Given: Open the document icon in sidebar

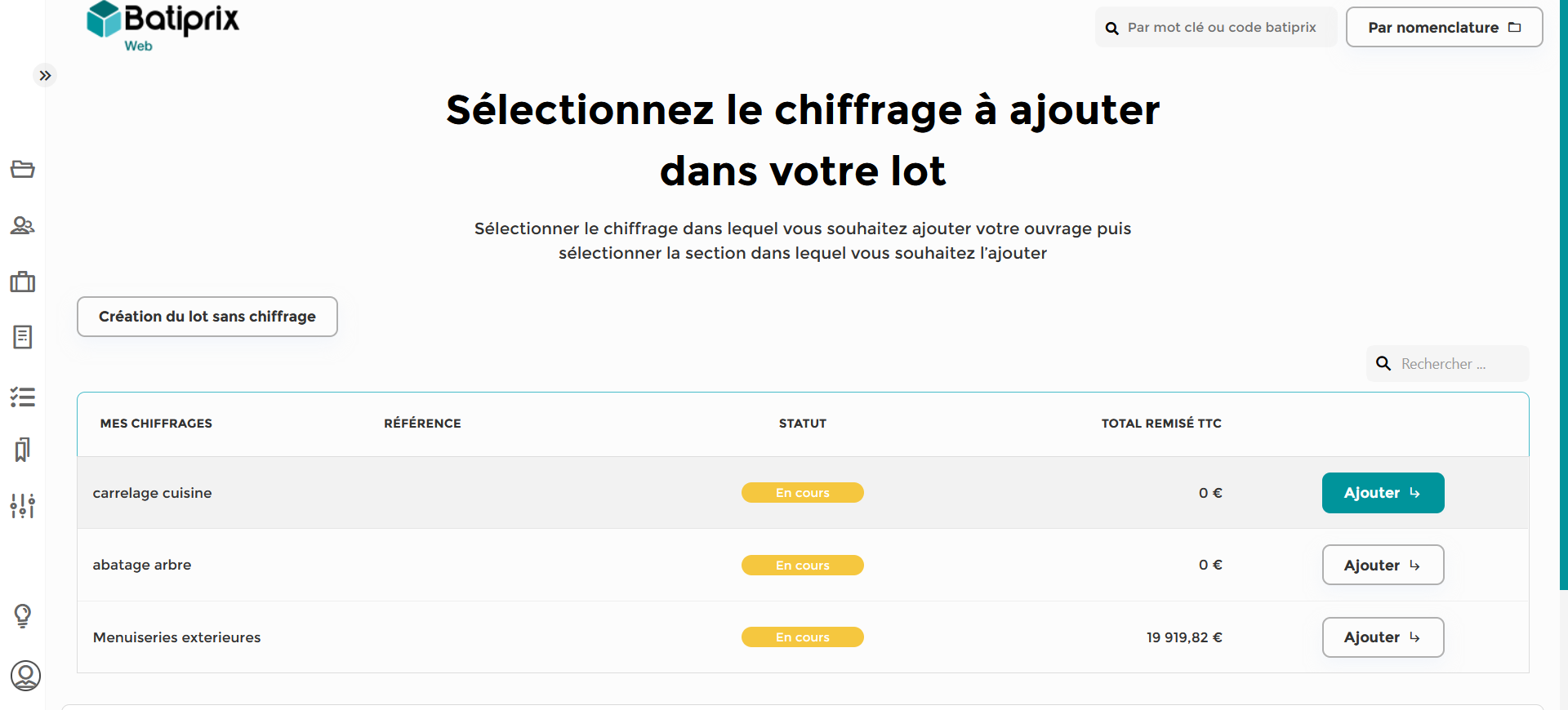Looking at the screenshot, I should coord(23,337).
